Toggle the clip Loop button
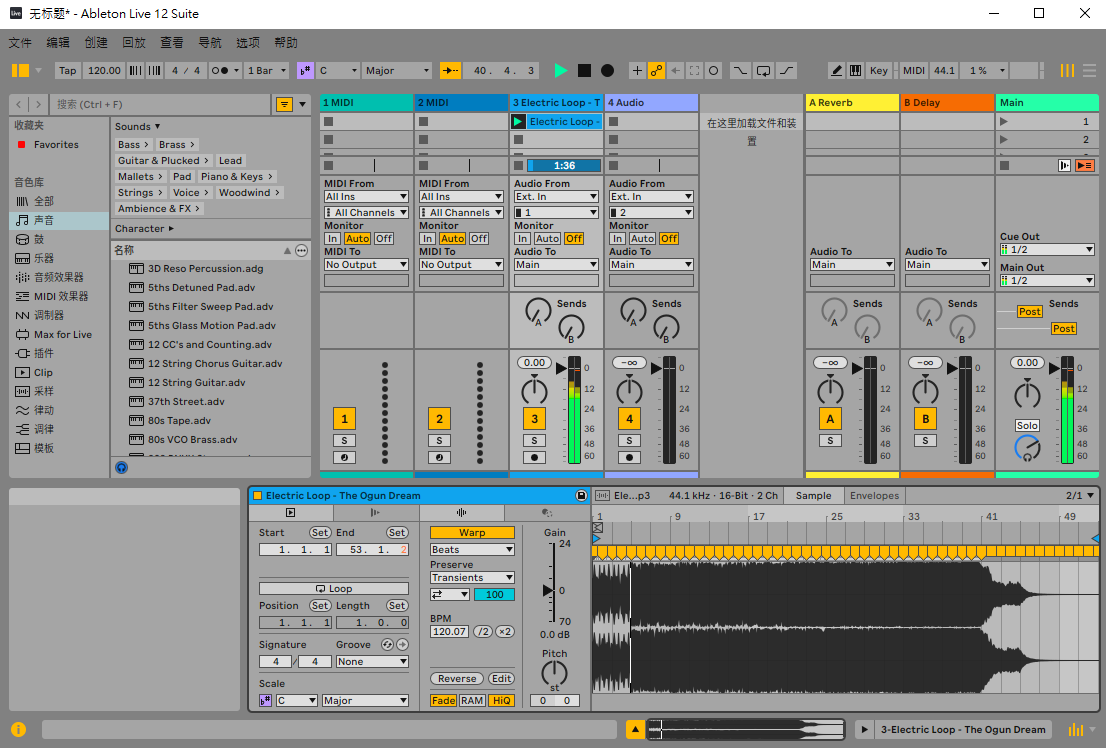 [x=334, y=589]
